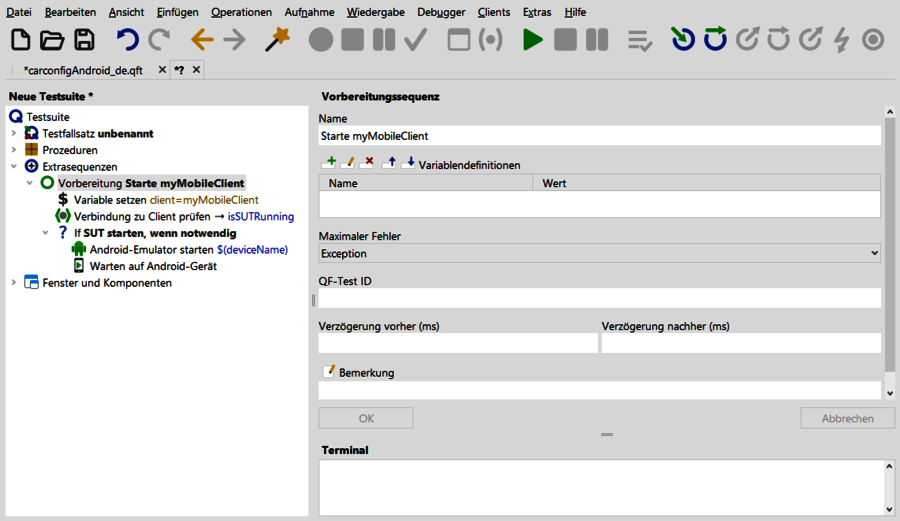Expand the Prozeduren tree node
The image size is (900, 521).
[x=14, y=150]
